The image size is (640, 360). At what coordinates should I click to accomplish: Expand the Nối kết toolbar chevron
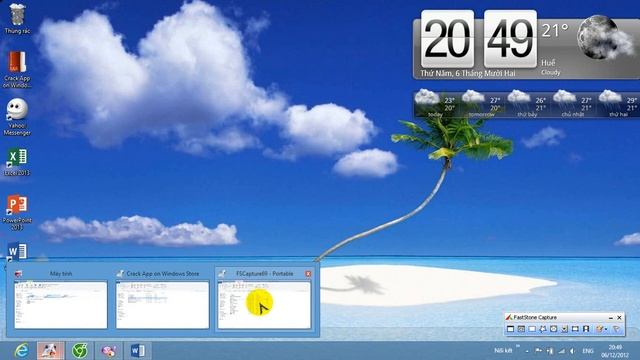coord(518,347)
